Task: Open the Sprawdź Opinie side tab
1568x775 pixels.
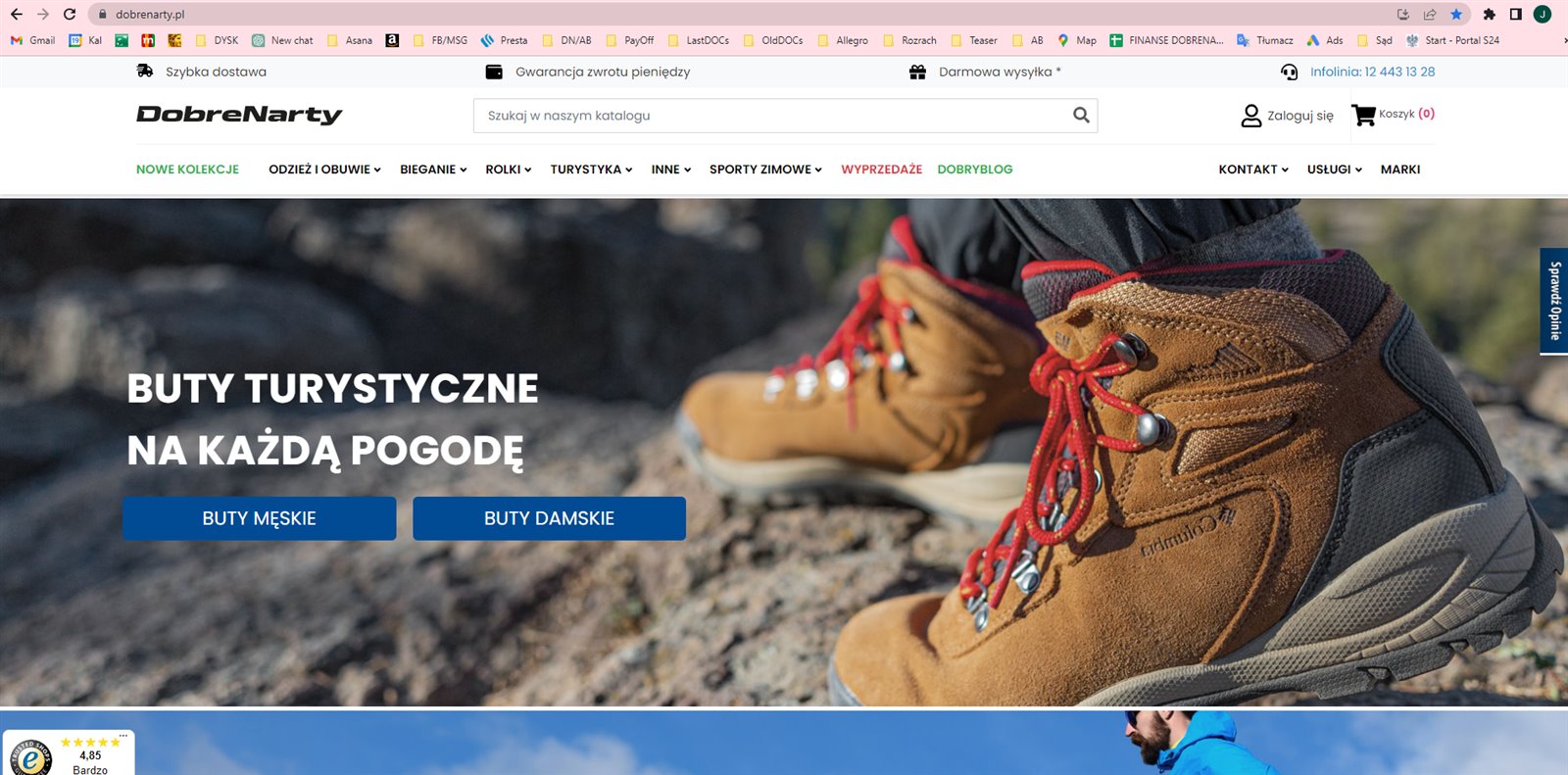Action: coord(1554,301)
